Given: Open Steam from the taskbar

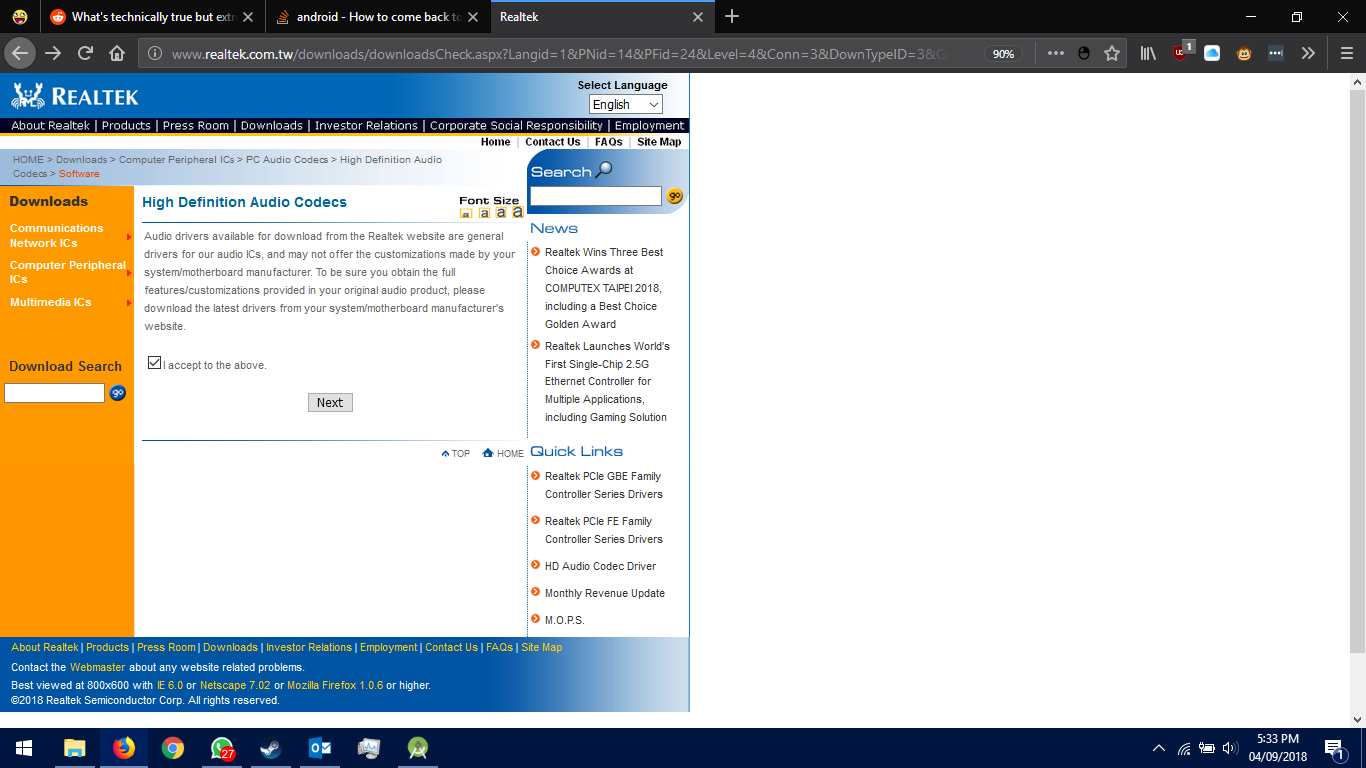Looking at the screenshot, I should click(271, 748).
